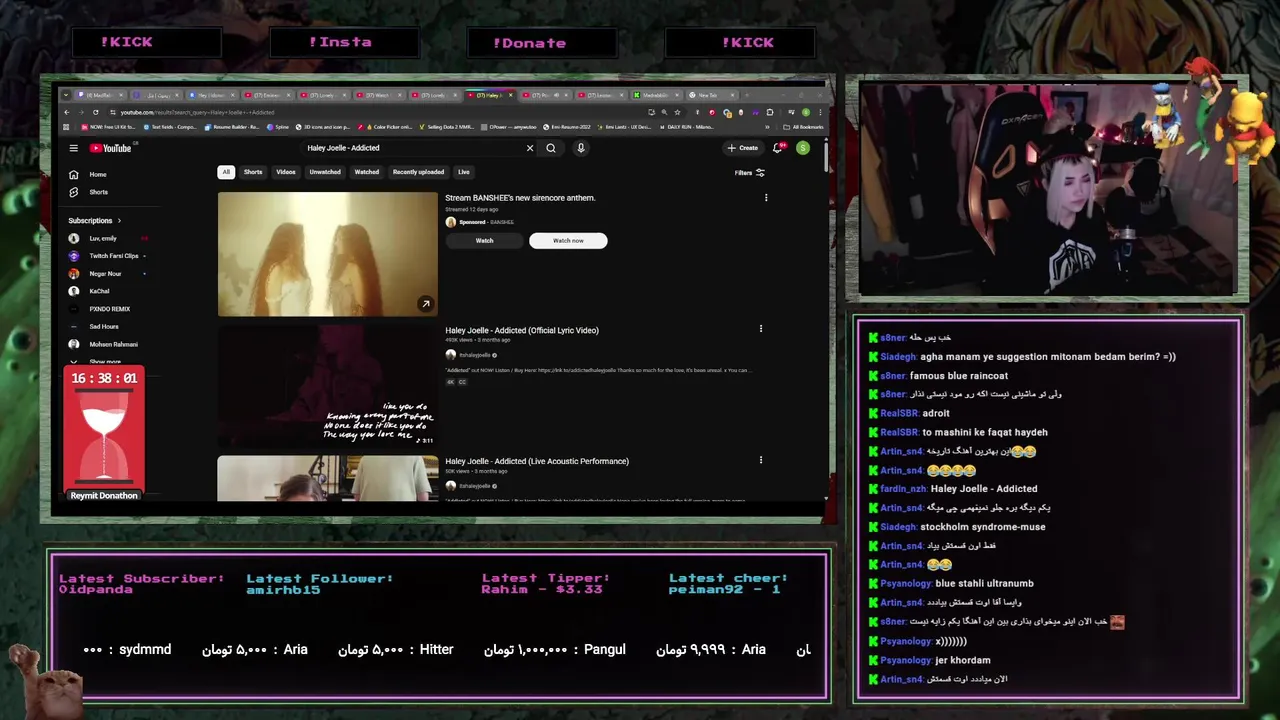The width and height of the screenshot is (1280, 720).
Task: Go back with the browser back arrow
Action: click(x=67, y=112)
